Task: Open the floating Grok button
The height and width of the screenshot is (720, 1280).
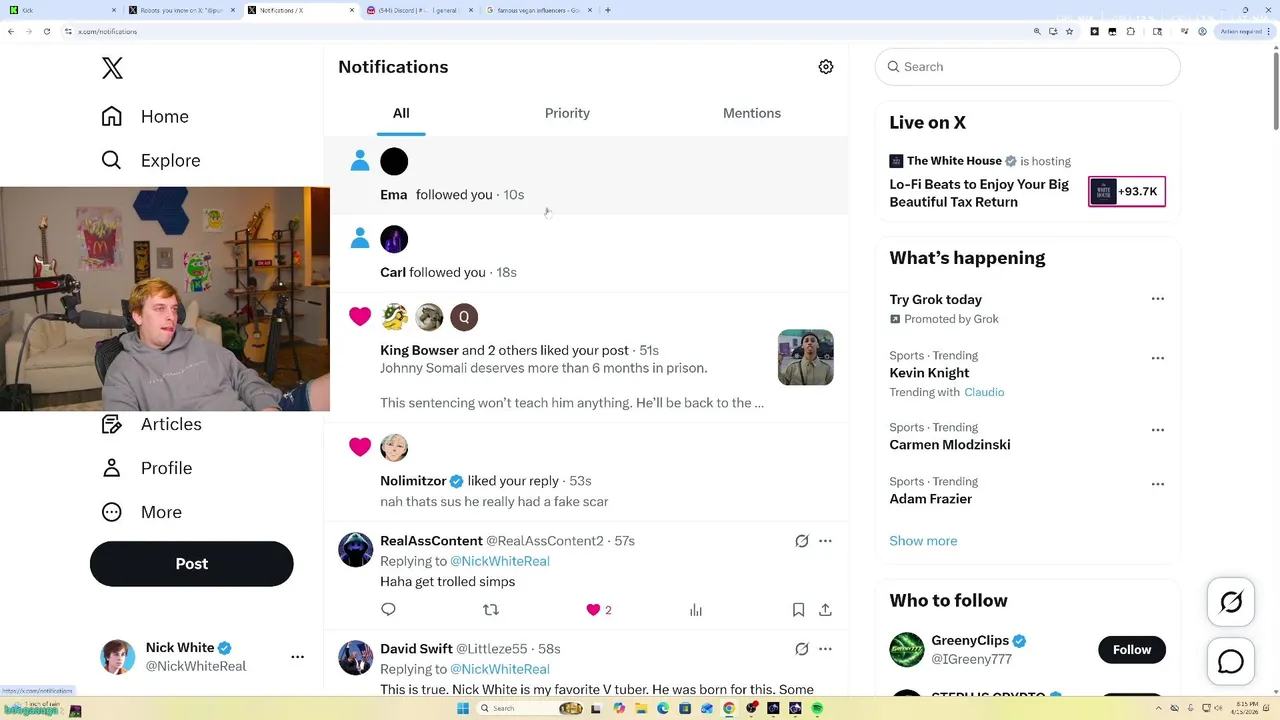Action: tap(1231, 602)
